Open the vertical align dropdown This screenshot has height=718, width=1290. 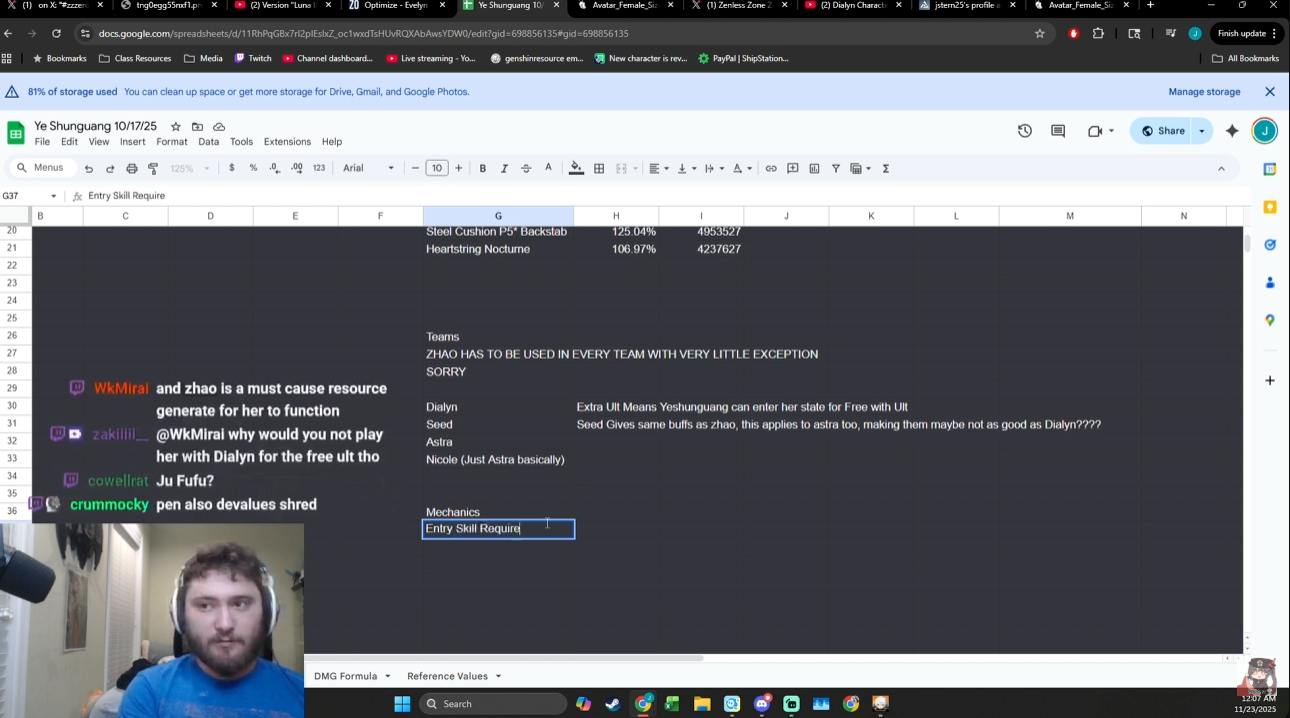tap(686, 168)
